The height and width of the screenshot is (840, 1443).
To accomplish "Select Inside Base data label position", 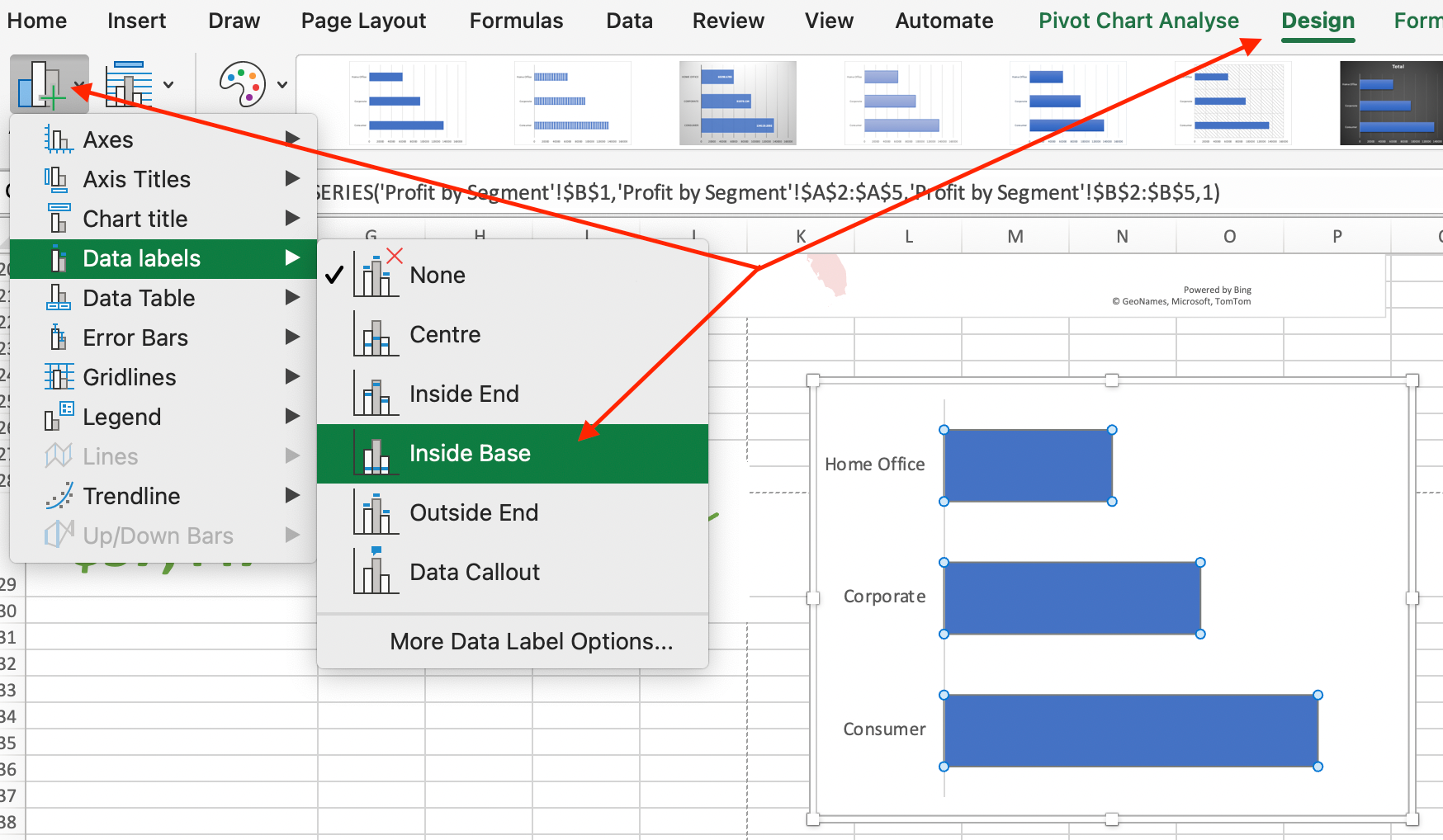I will click(469, 453).
